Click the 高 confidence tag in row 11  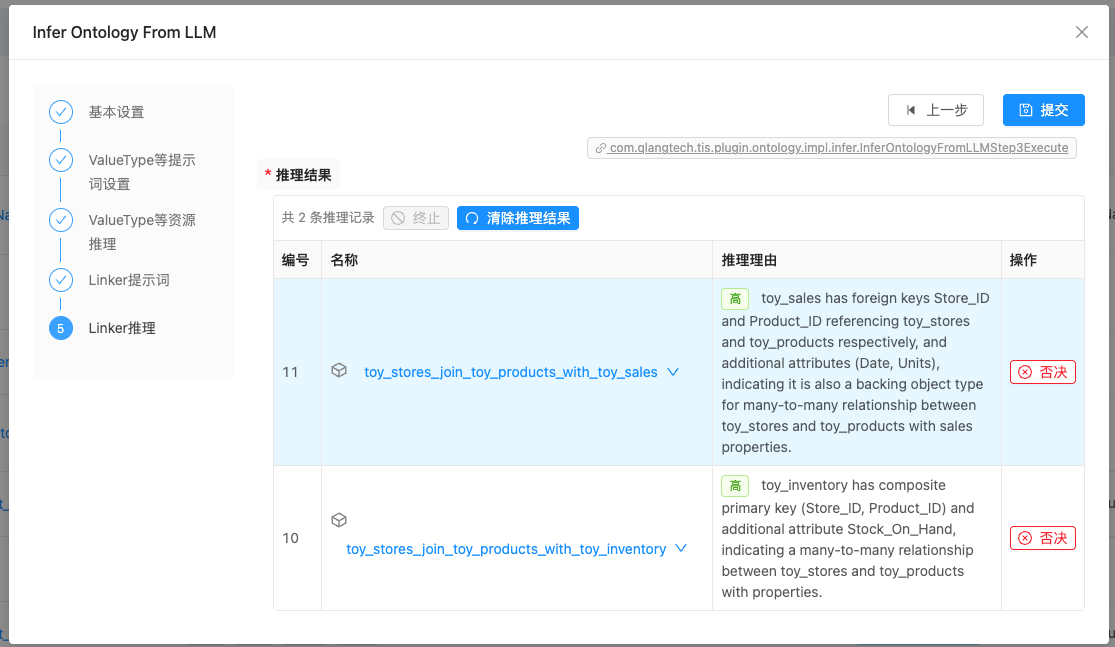pos(735,299)
